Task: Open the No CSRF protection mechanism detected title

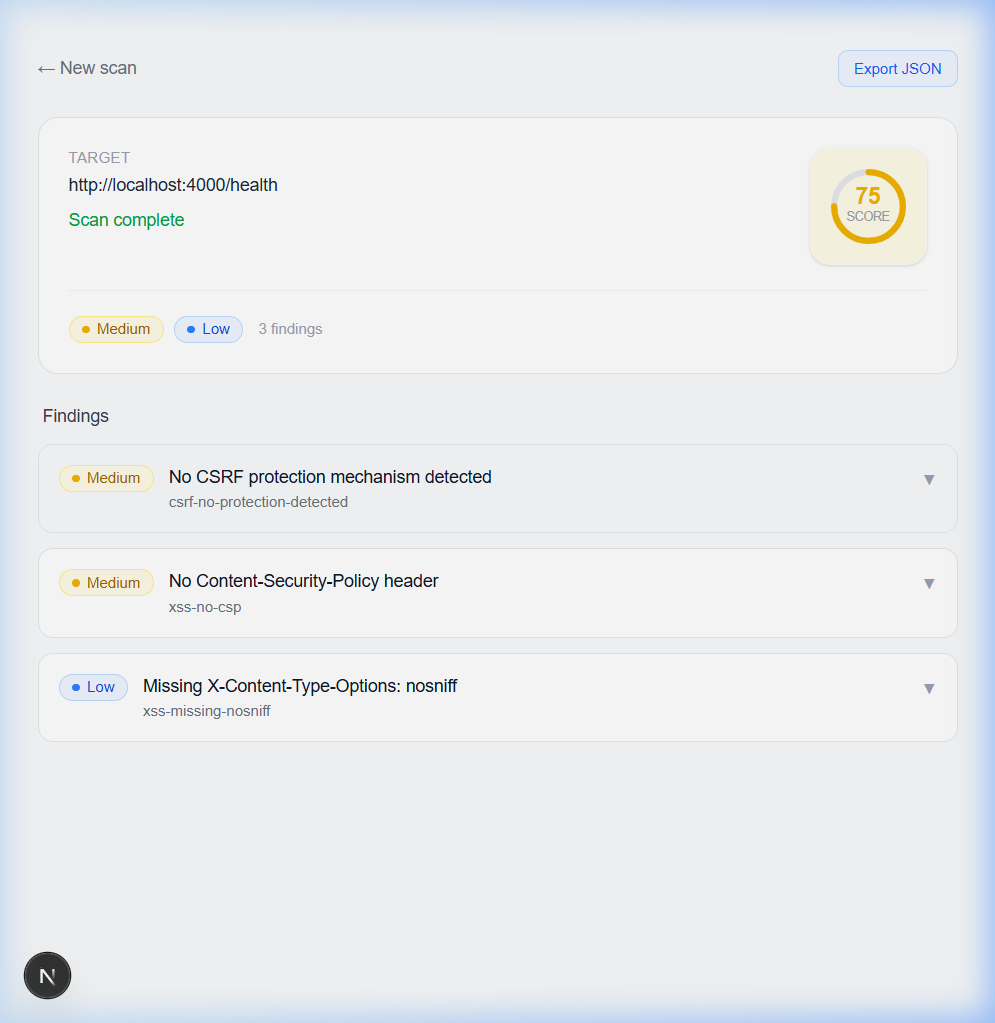Action: click(x=330, y=477)
